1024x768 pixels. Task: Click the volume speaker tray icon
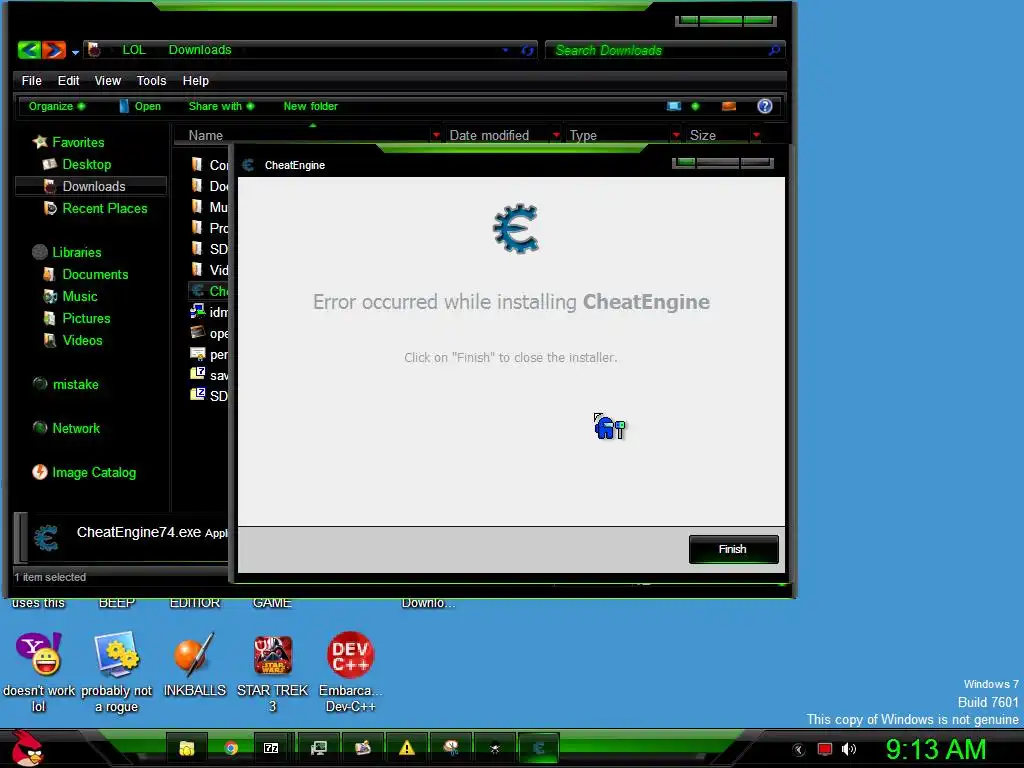[x=848, y=750]
